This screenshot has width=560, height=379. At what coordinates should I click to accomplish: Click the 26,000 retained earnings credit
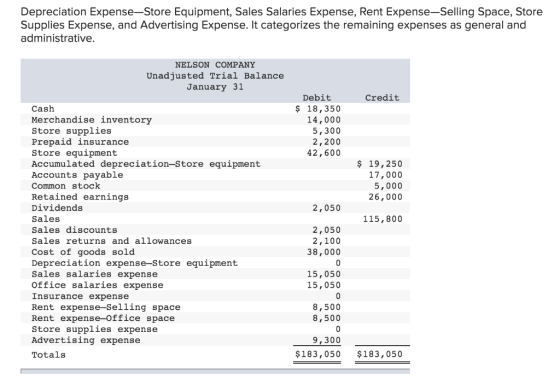pos(385,198)
